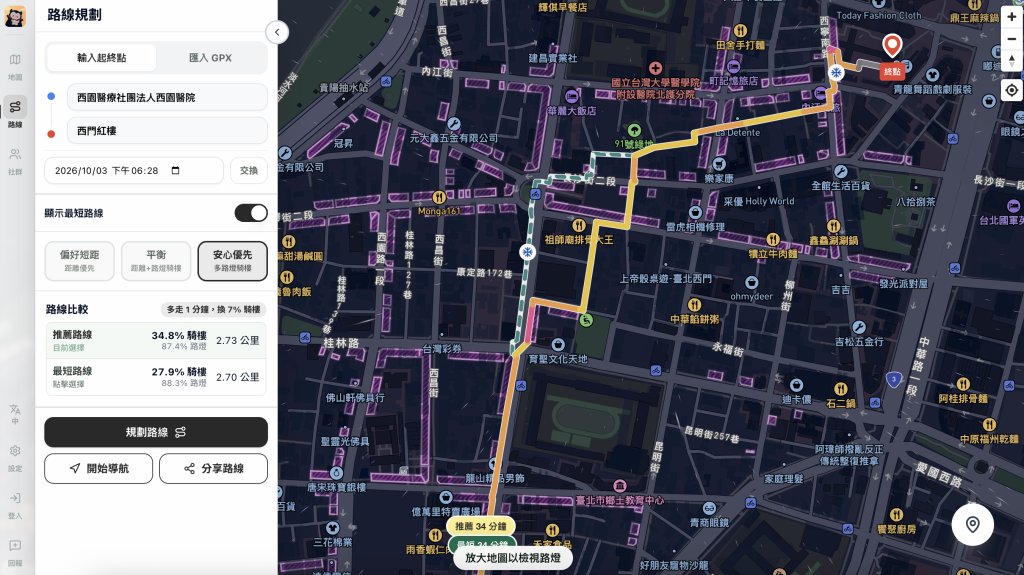Click the green 91號綠地 park icon
The width and height of the screenshot is (1024, 575).
633,129
